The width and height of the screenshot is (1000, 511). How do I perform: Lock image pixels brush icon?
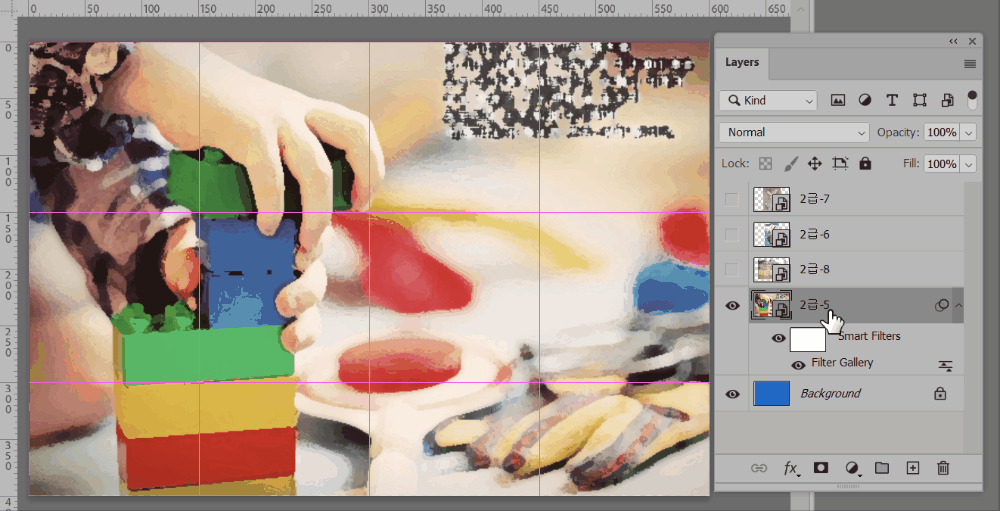(790, 164)
